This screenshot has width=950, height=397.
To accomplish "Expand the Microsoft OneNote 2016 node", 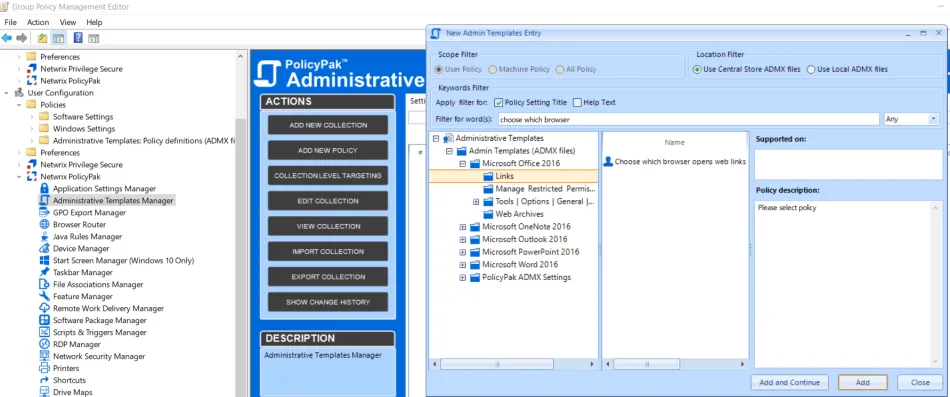I will point(463,227).
